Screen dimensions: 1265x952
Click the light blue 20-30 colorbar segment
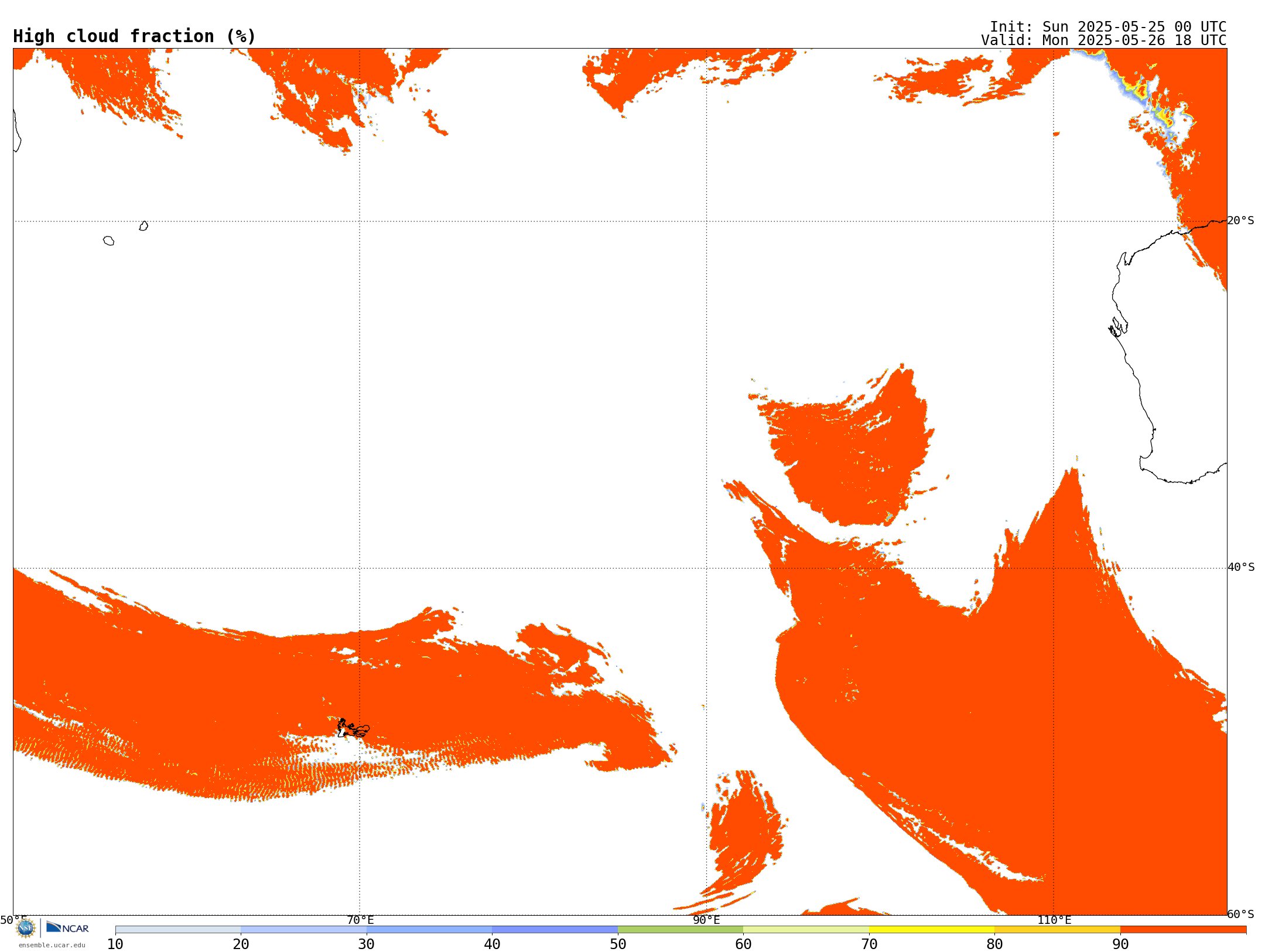pyautogui.click(x=303, y=929)
